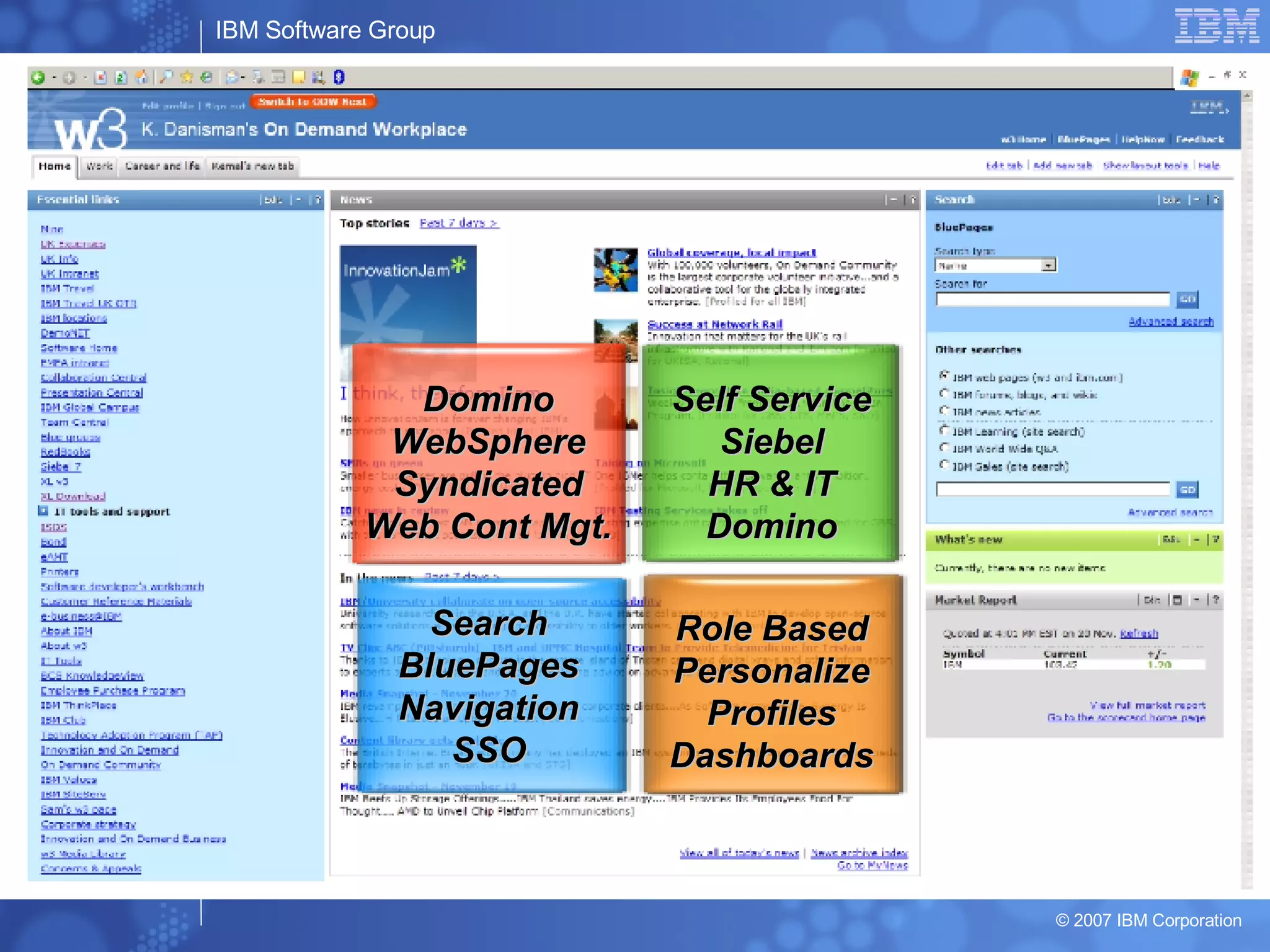Click Switch to ODW Next button
1270x952 pixels.
pyautogui.click(x=313, y=102)
